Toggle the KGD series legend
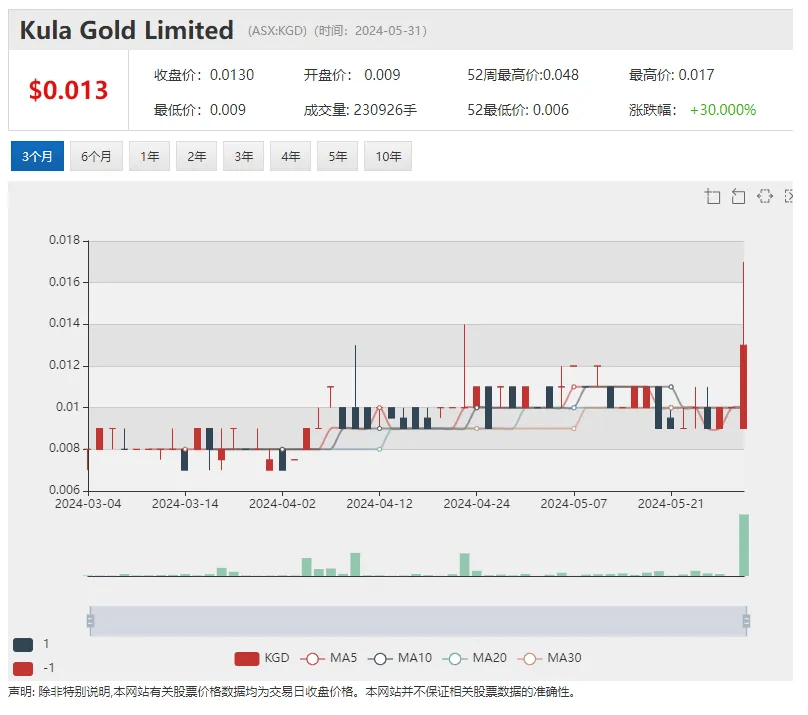 tap(262, 658)
